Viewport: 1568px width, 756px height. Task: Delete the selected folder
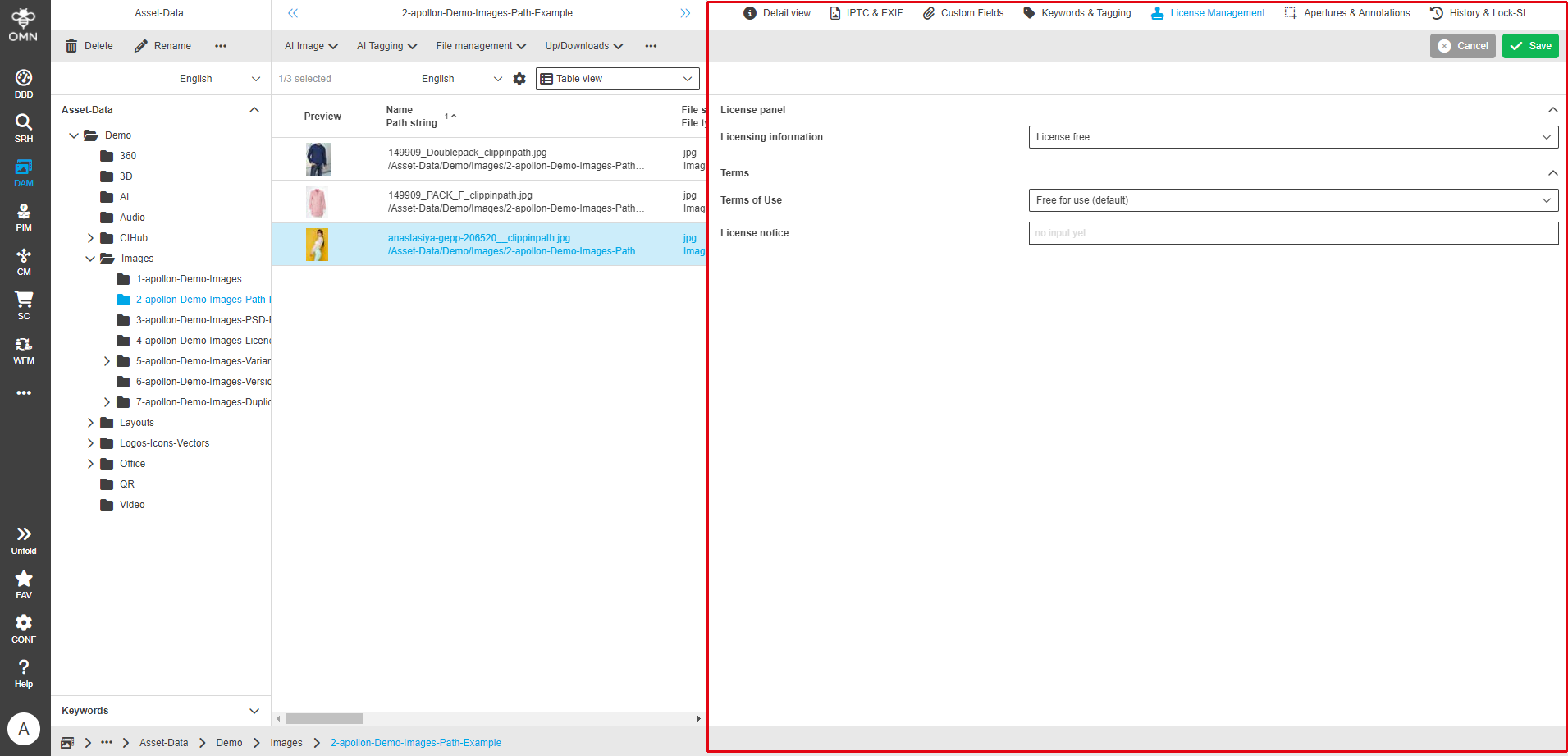pos(89,46)
